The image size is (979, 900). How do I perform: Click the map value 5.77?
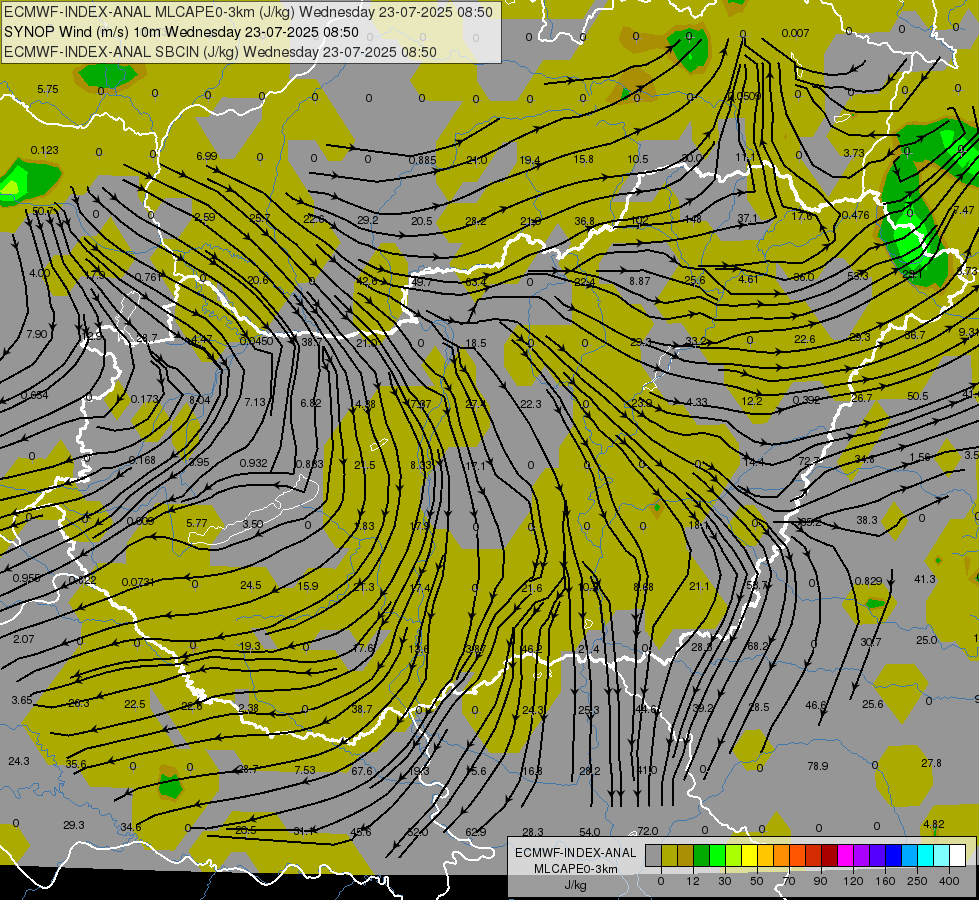(x=197, y=523)
